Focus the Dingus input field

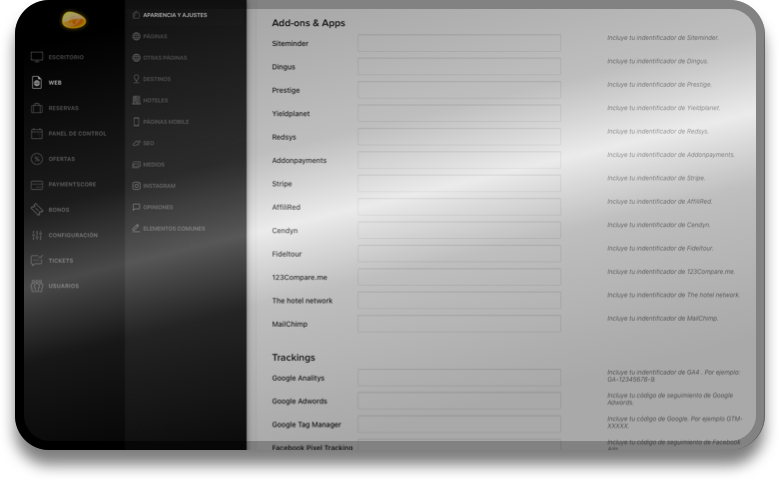point(459,67)
